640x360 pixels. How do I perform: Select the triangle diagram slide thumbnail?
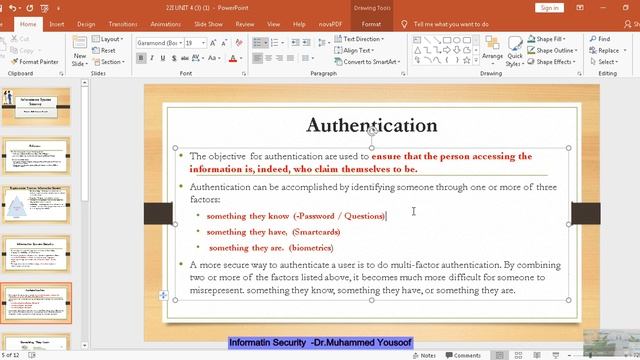[x=36, y=204]
